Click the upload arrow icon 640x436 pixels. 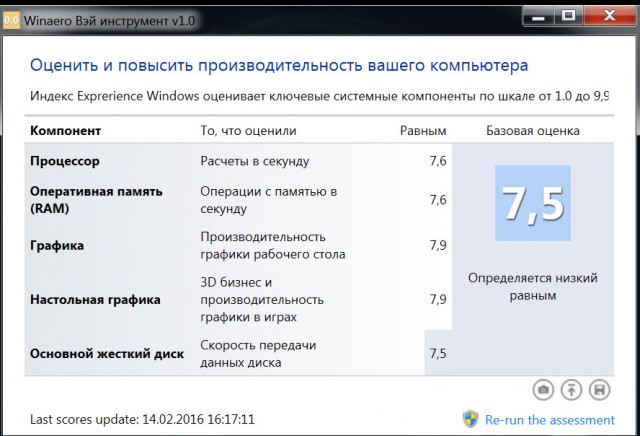coord(571,390)
